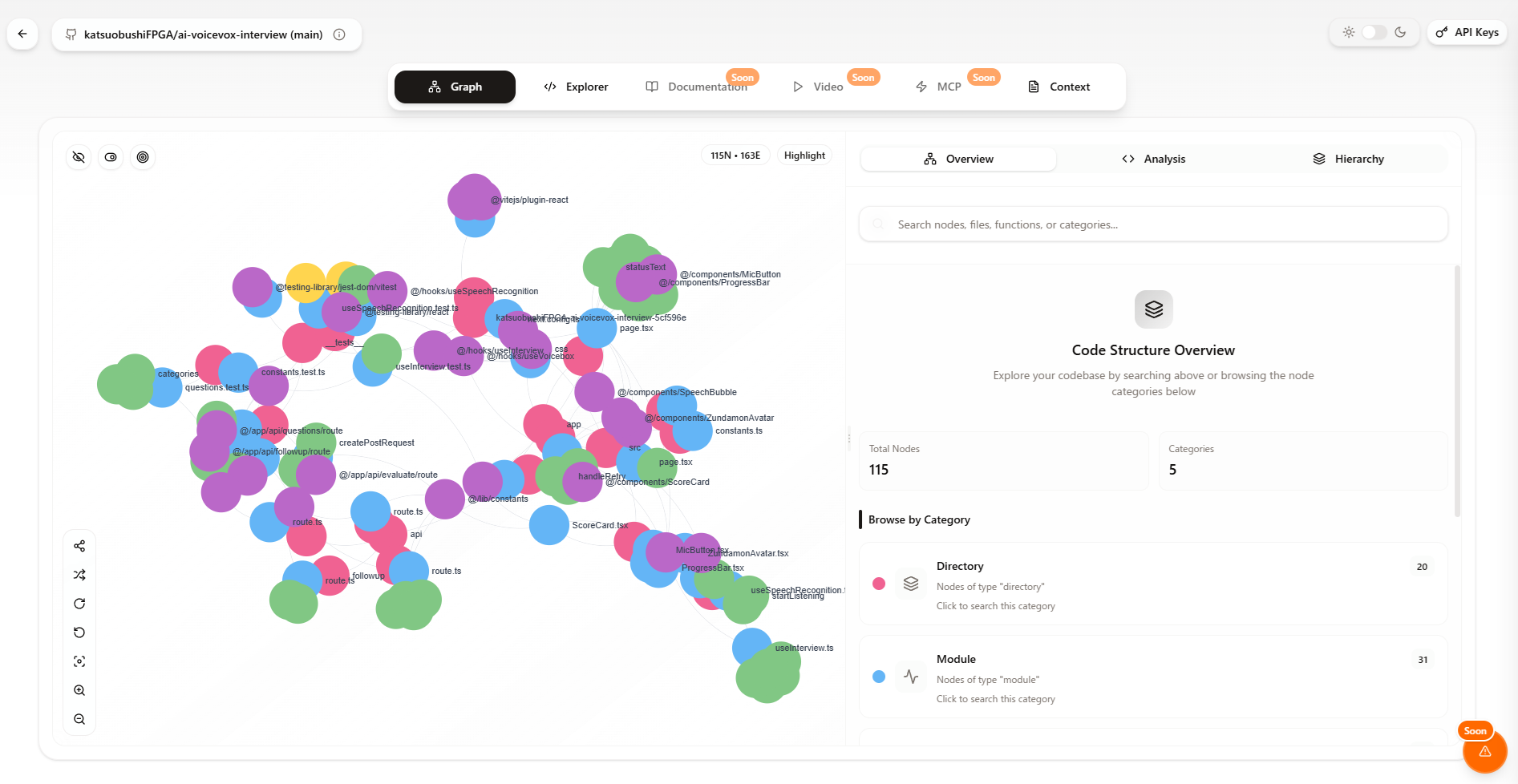Click the pink Directory color dot
Image resolution: width=1518 pixels, height=784 pixels.
click(x=879, y=584)
